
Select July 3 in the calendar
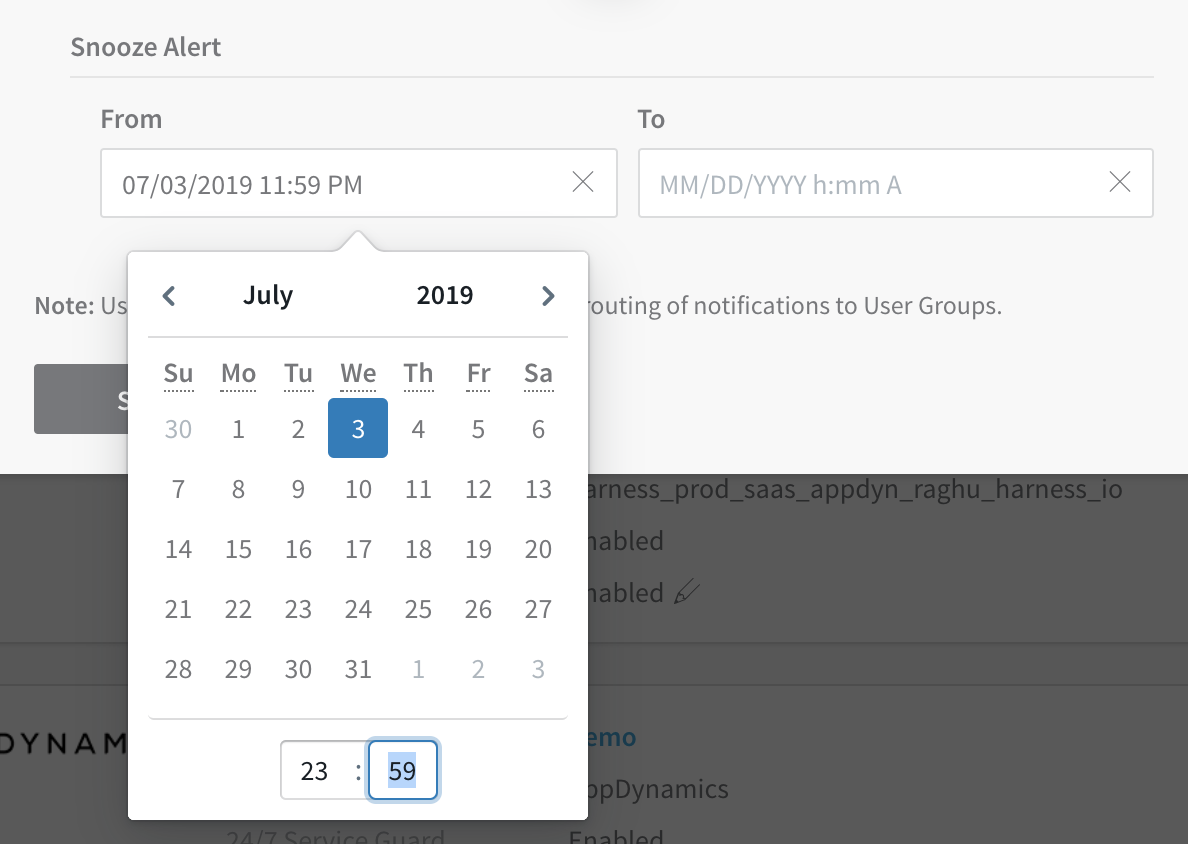358,428
